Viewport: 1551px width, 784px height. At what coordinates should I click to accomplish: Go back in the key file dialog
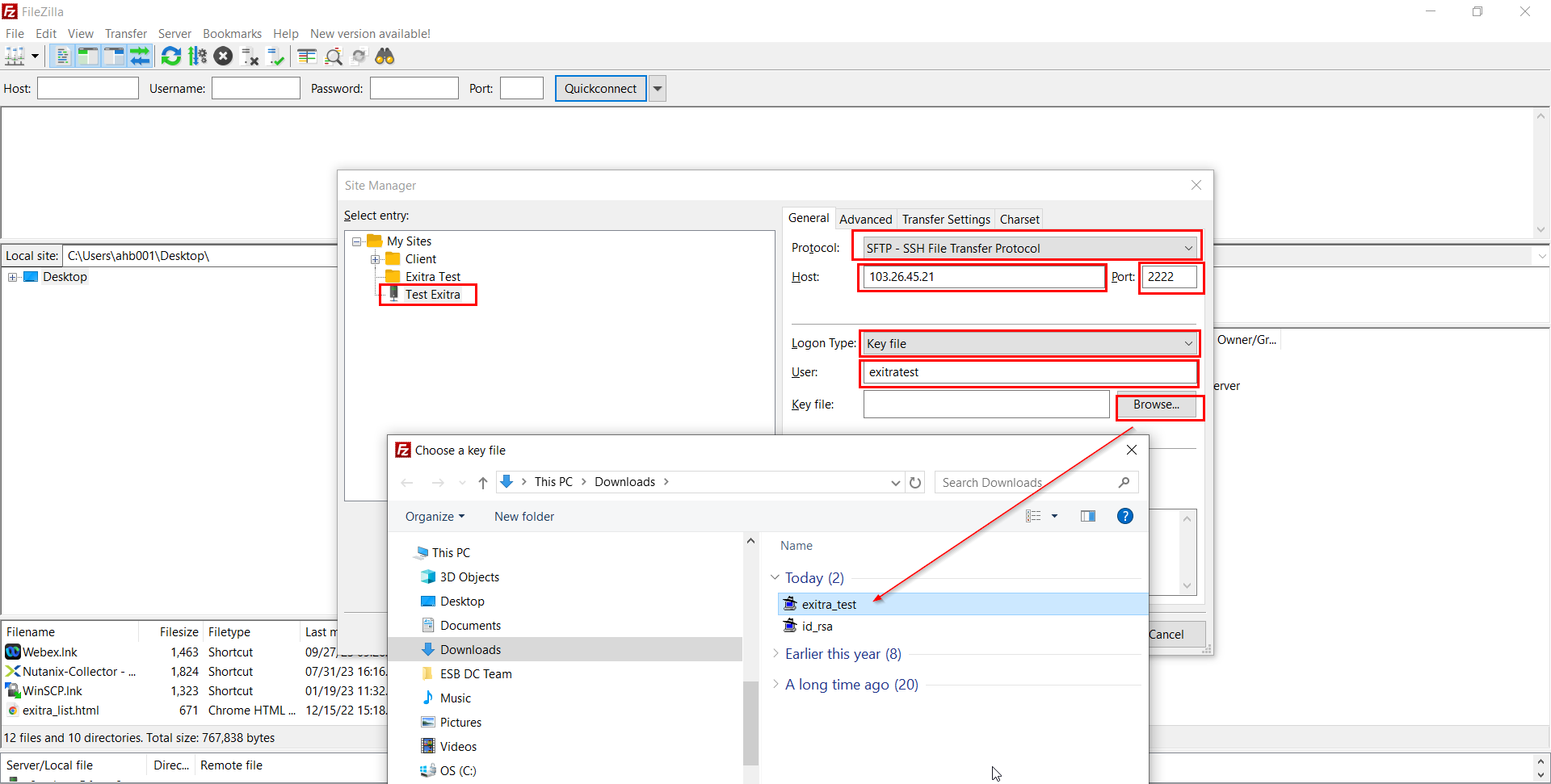[407, 483]
